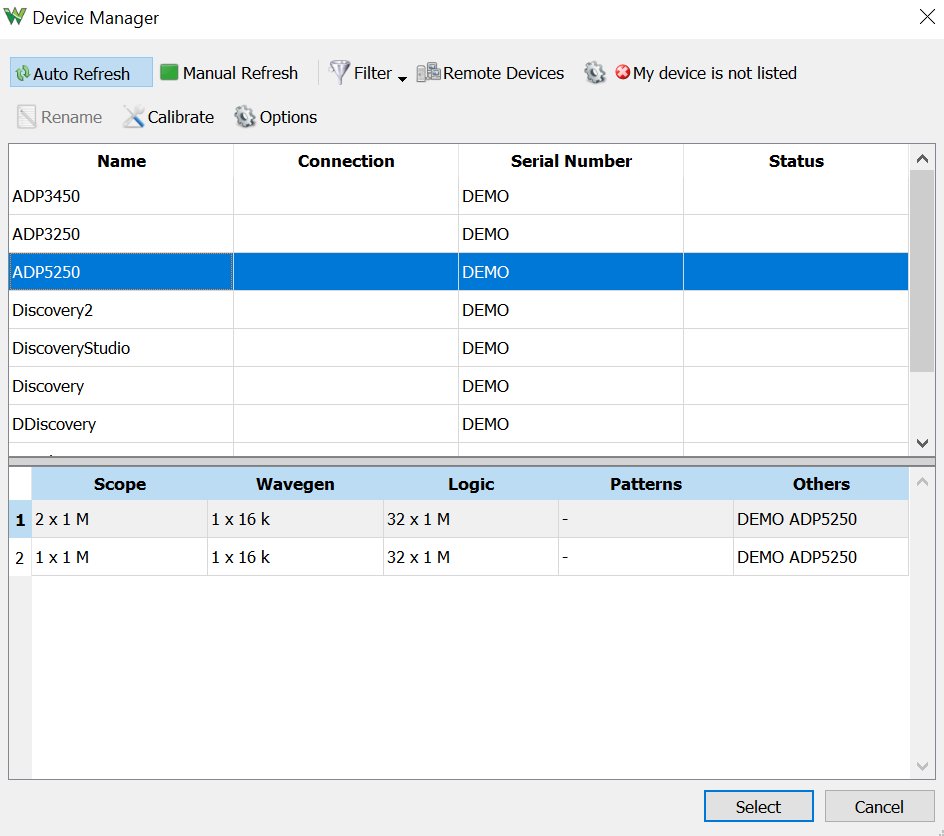
Task: Select the ADP5250 device row
Action: pyautogui.click(x=459, y=272)
